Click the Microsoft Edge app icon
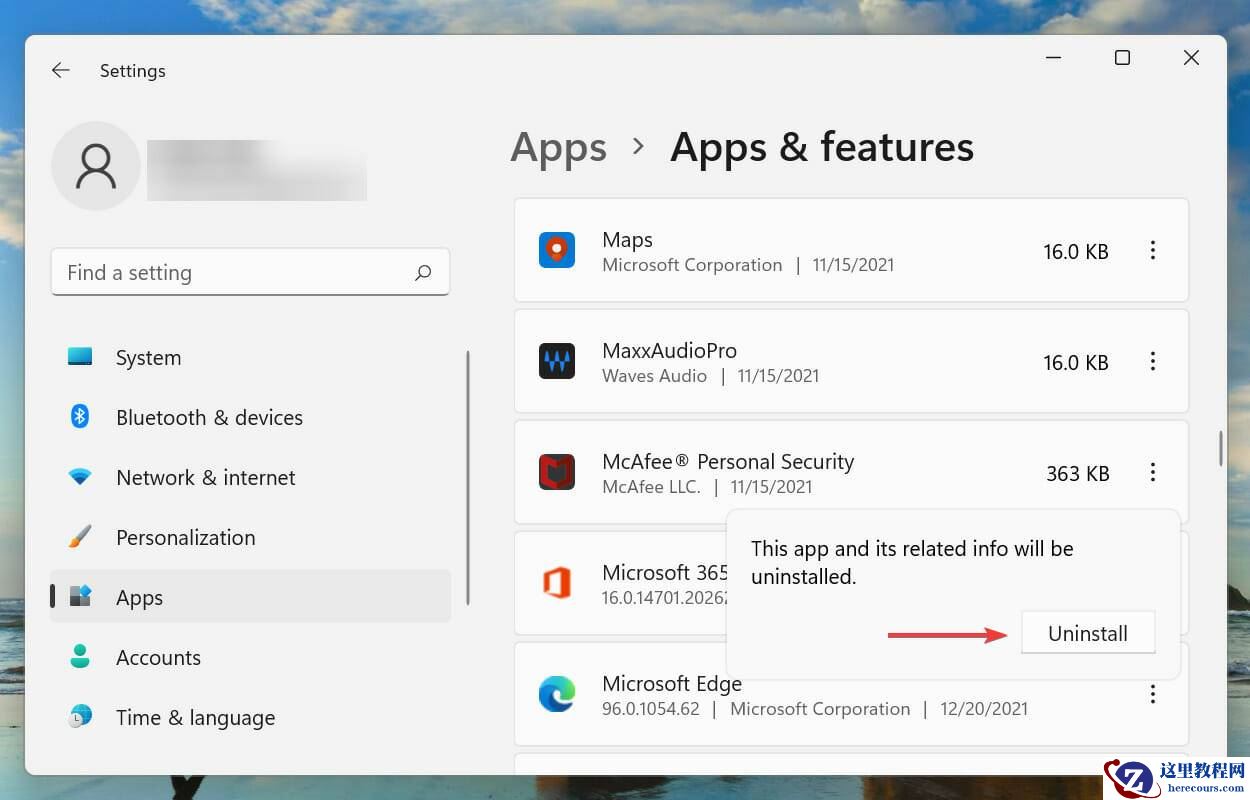This screenshot has height=800, width=1250. 557,694
